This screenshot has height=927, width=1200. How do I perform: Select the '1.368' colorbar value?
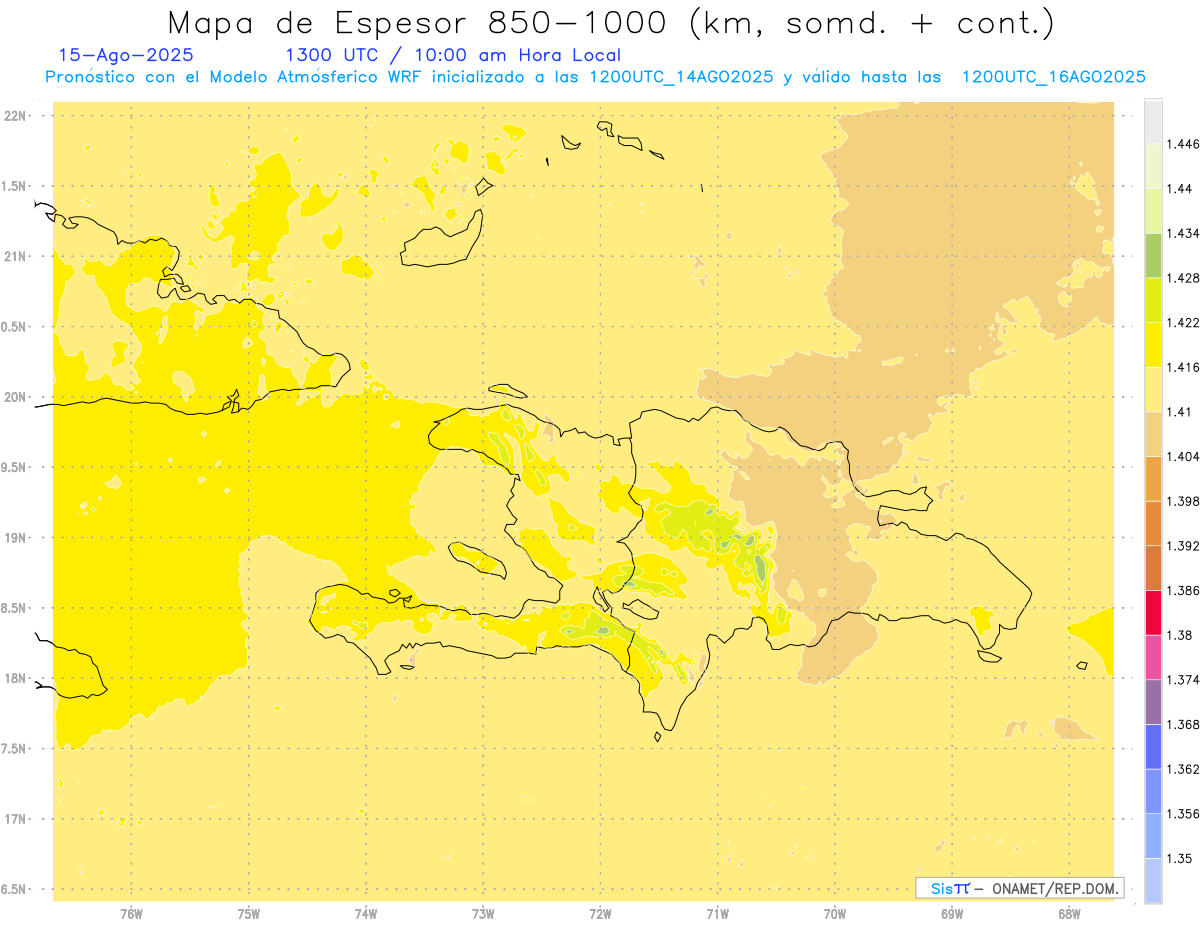[x=1184, y=724]
